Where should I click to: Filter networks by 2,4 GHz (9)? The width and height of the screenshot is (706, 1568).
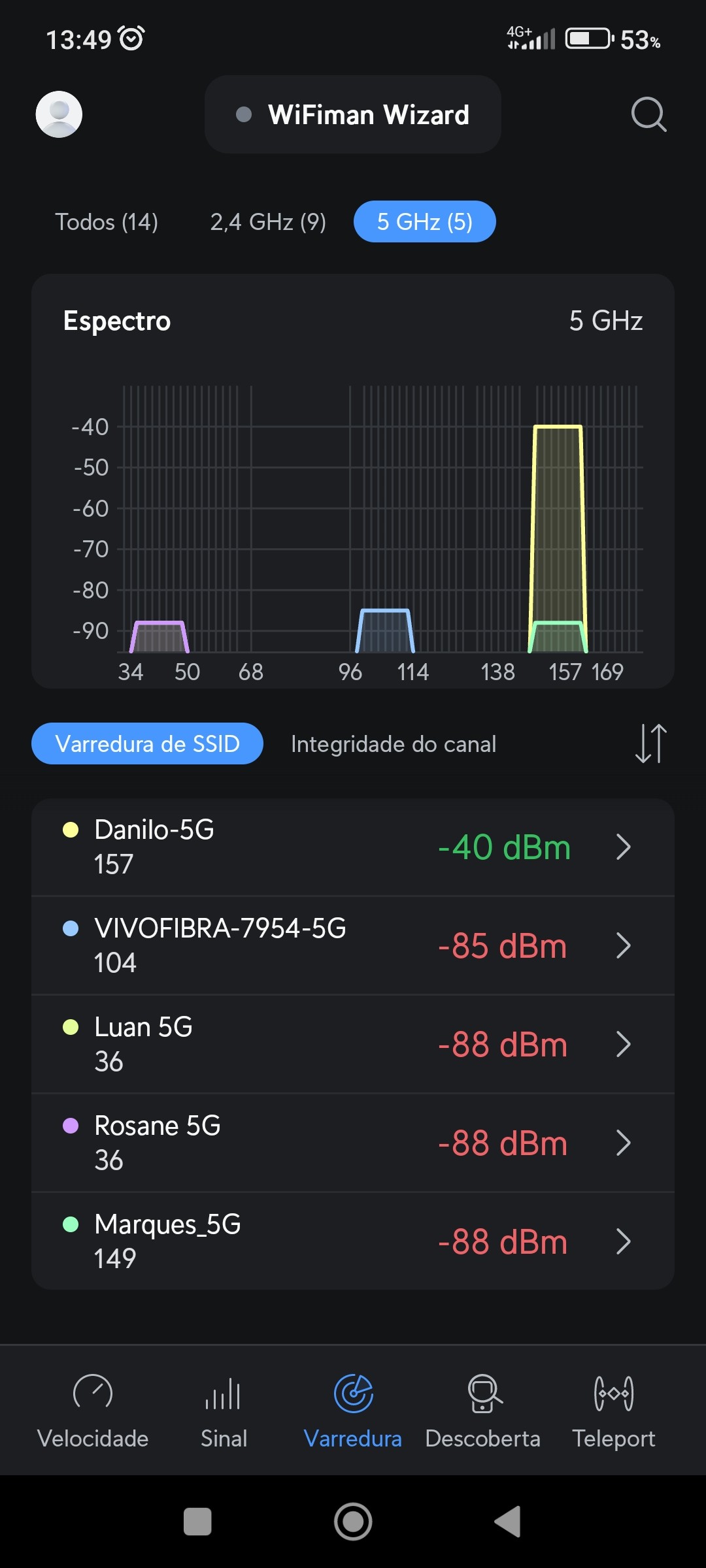[268, 222]
